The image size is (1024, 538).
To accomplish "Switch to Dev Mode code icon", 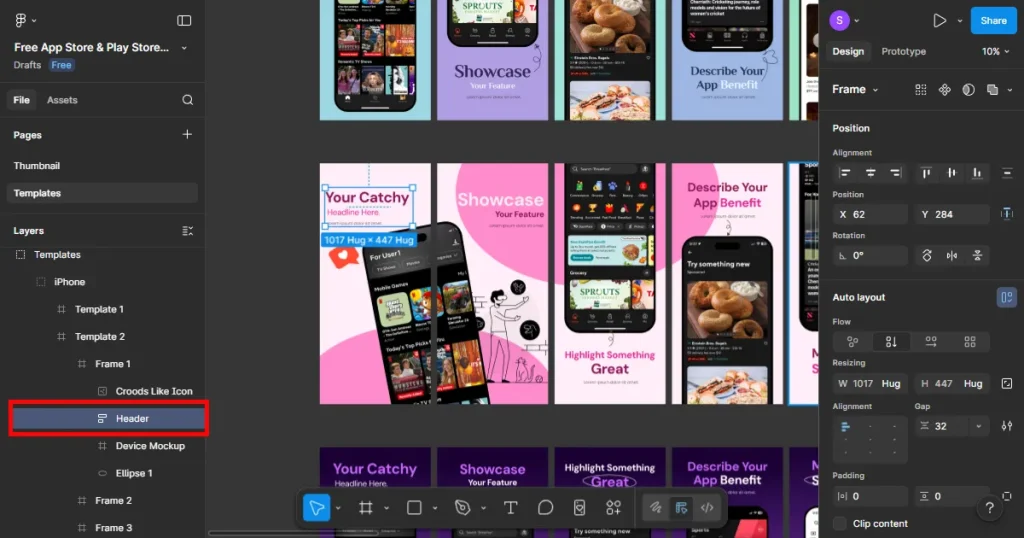I will click(x=707, y=507).
